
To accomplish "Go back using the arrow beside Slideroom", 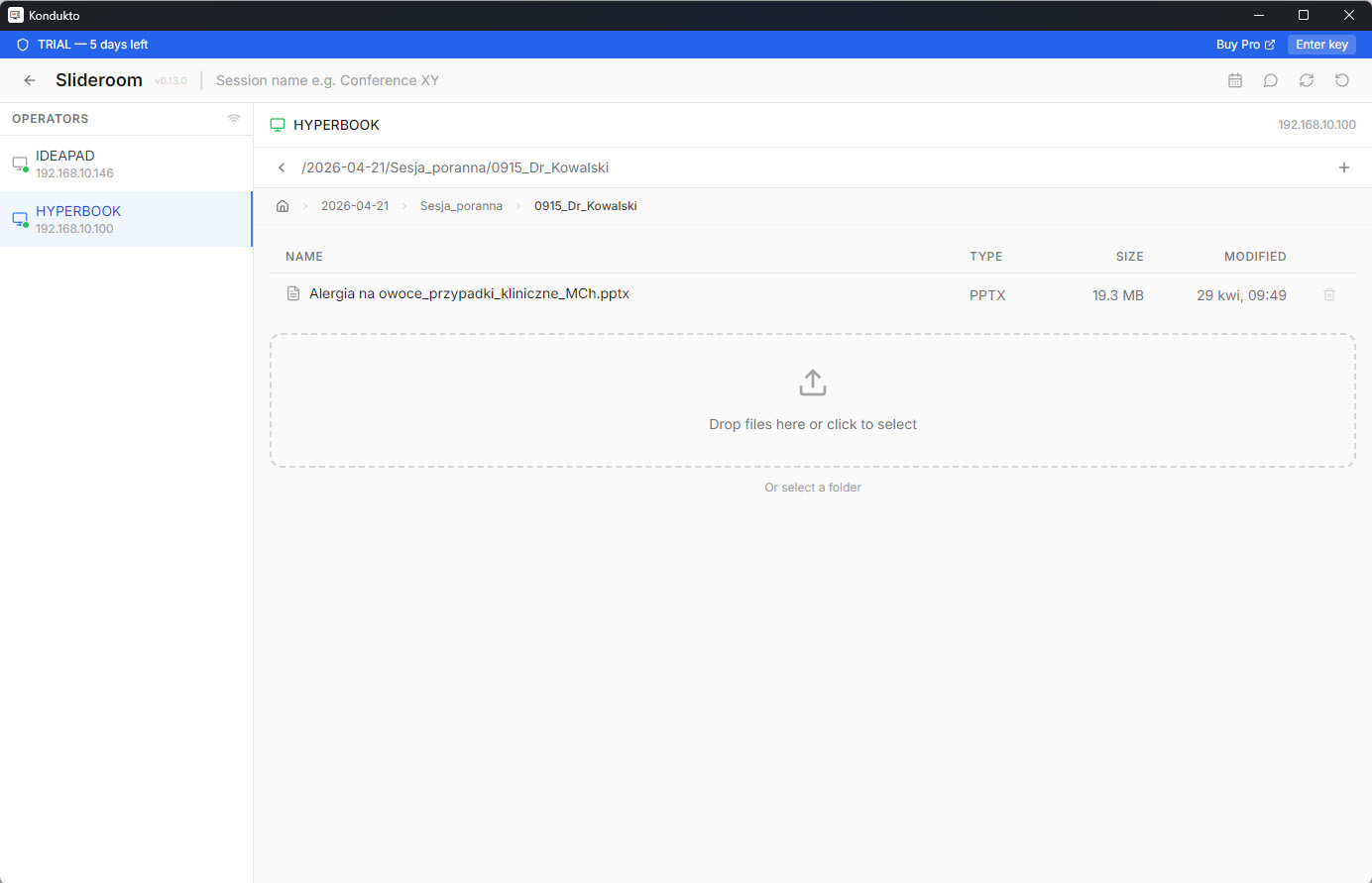I will [x=30, y=80].
